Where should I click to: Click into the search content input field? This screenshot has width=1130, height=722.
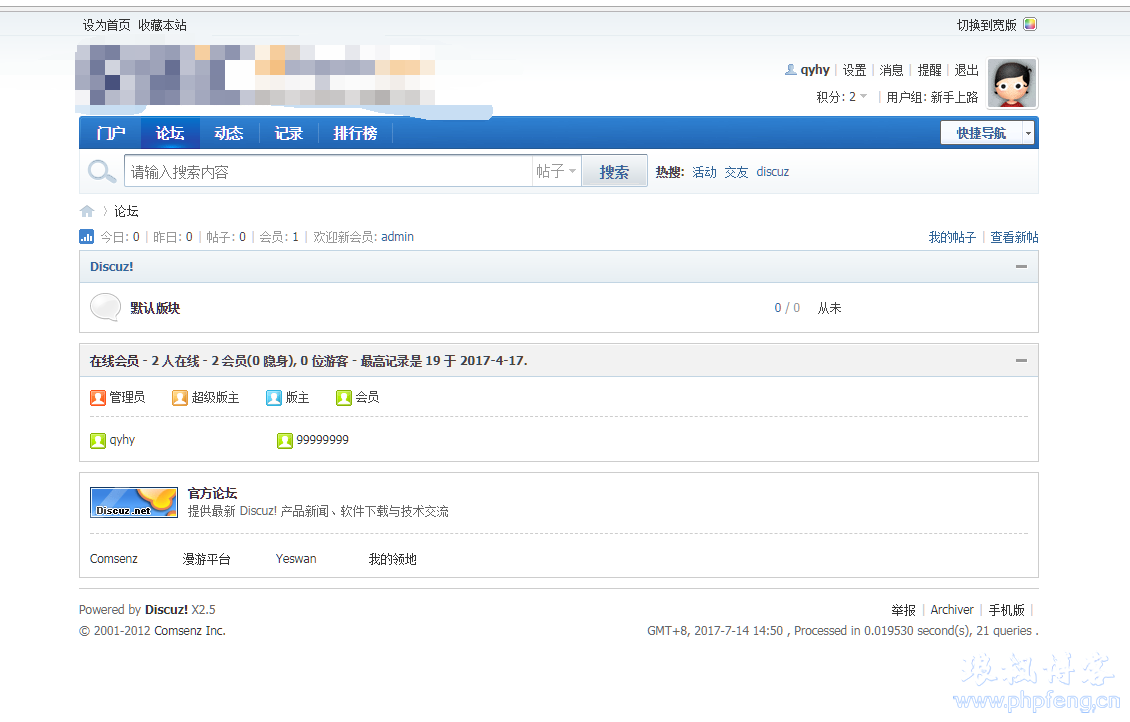click(328, 171)
